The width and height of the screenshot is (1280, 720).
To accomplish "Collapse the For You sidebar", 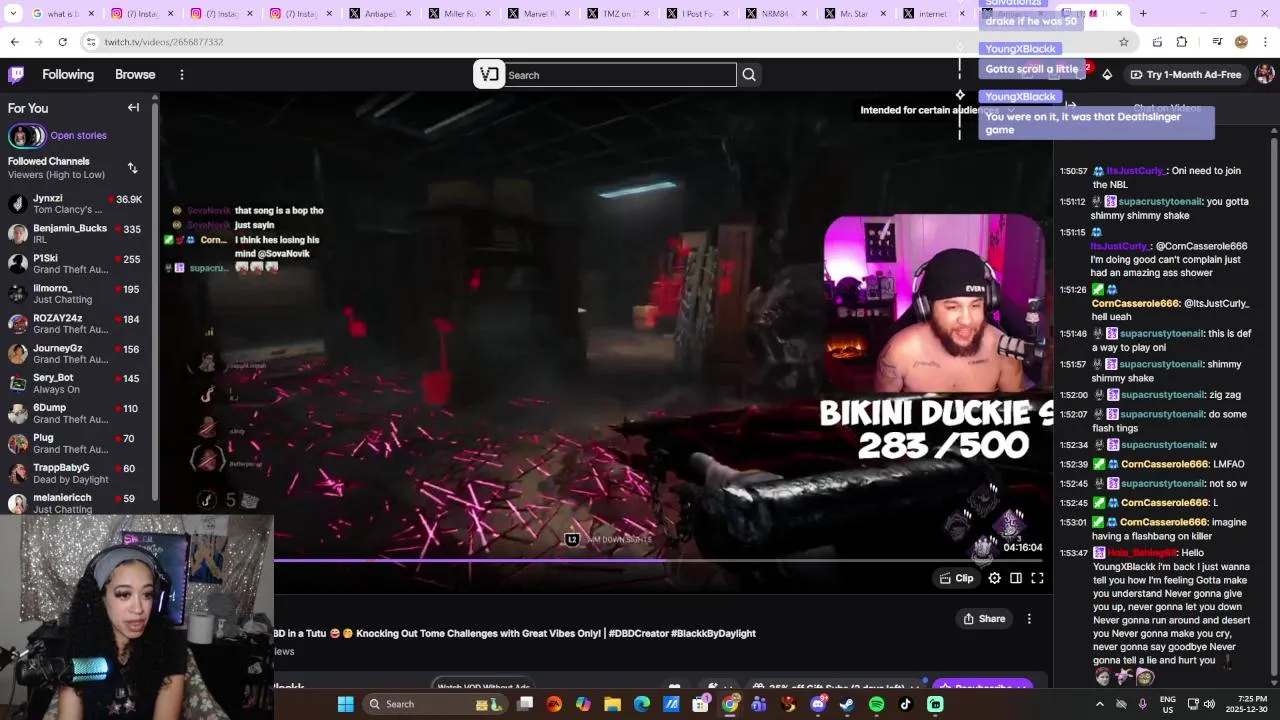I will click(133, 108).
